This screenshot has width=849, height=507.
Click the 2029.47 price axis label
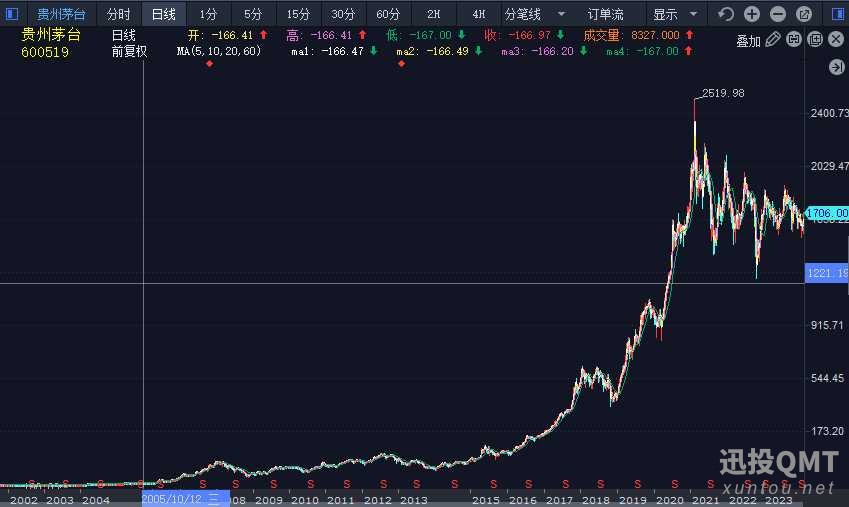pyautogui.click(x=829, y=166)
